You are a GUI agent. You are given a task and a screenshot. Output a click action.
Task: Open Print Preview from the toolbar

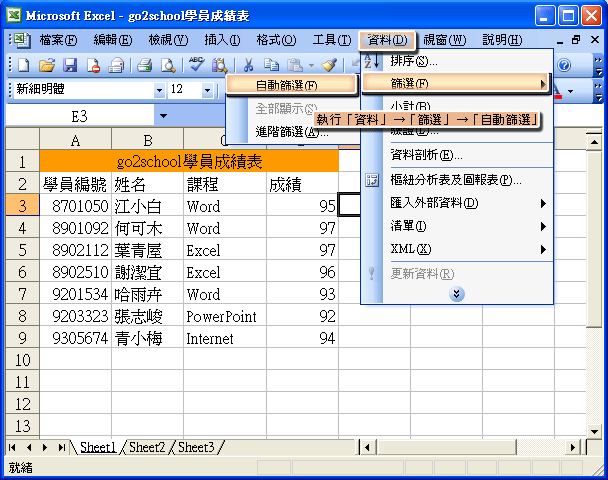click(167, 65)
